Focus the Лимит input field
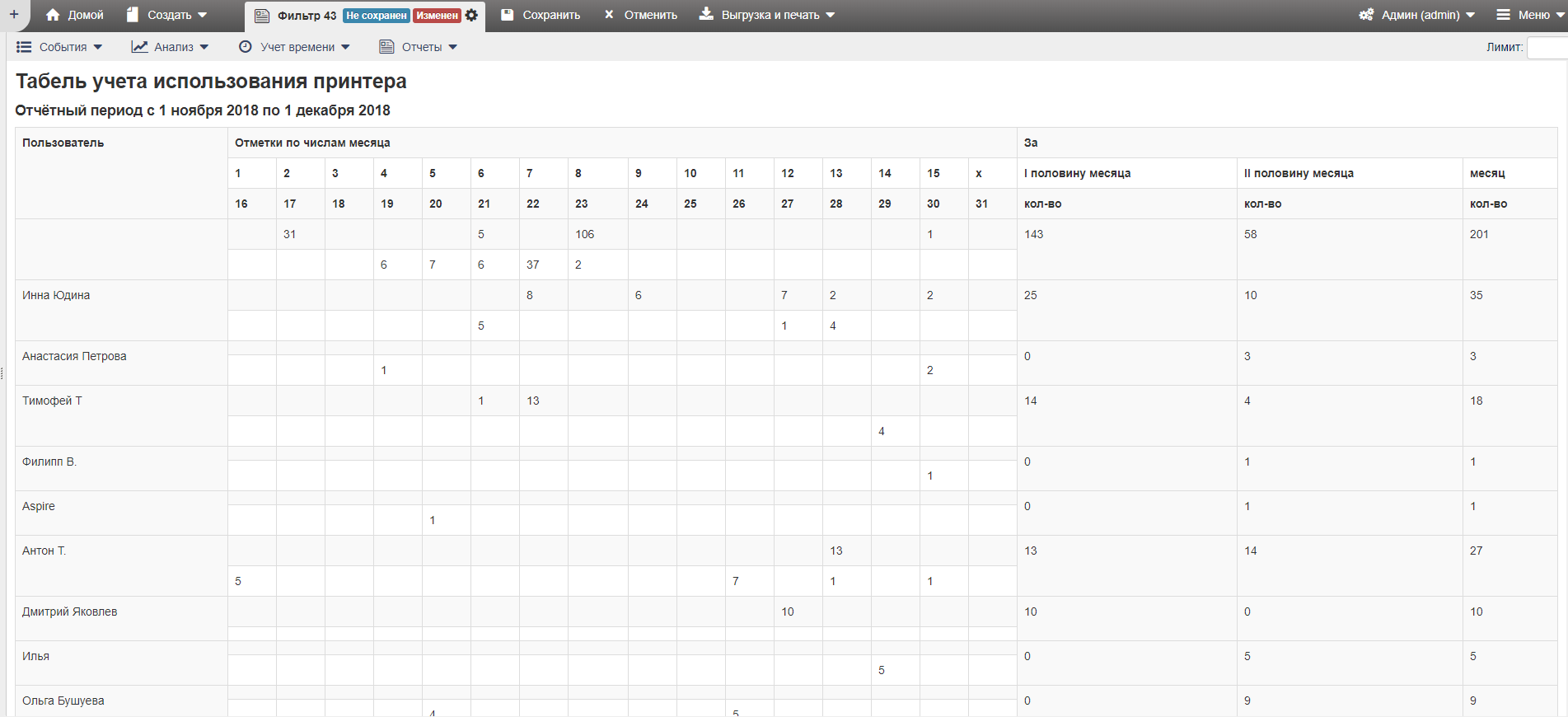1568x717 pixels. (1547, 48)
